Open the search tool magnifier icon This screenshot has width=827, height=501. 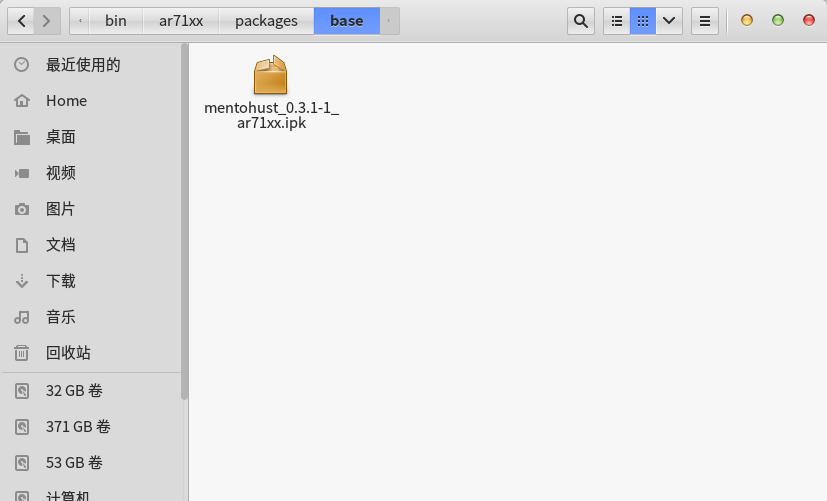tap(581, 21)
